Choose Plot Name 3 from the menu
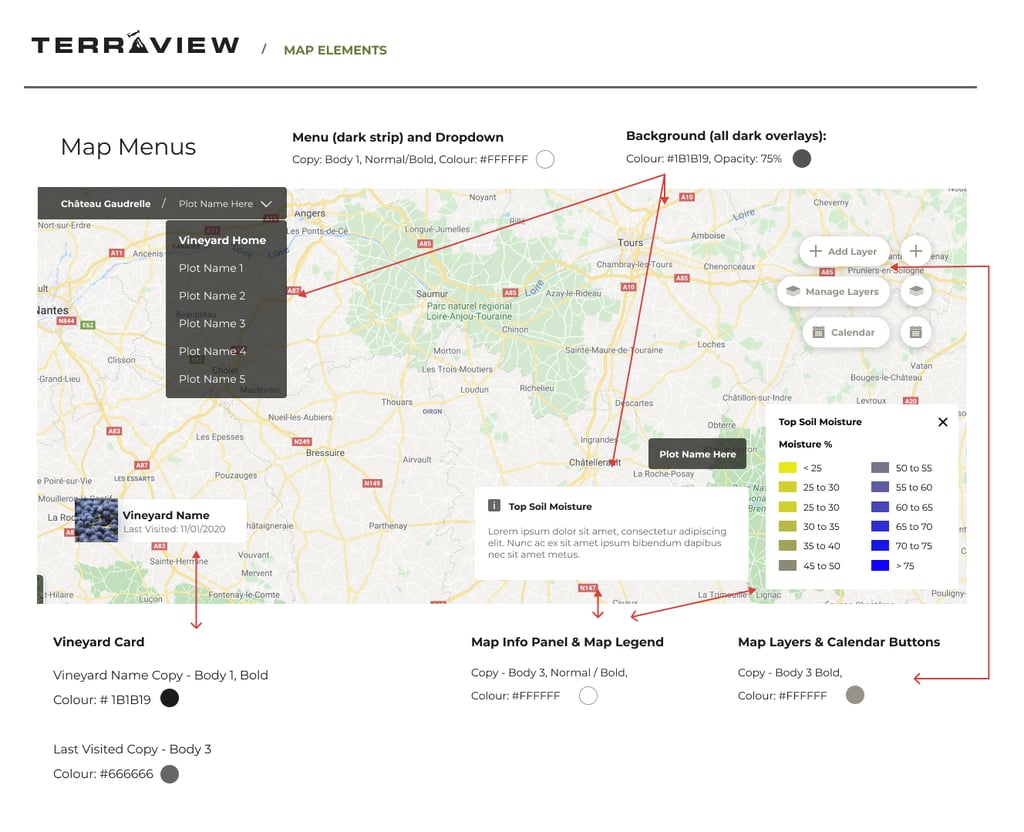This screenshot has width=1024, height=832. 212,323
